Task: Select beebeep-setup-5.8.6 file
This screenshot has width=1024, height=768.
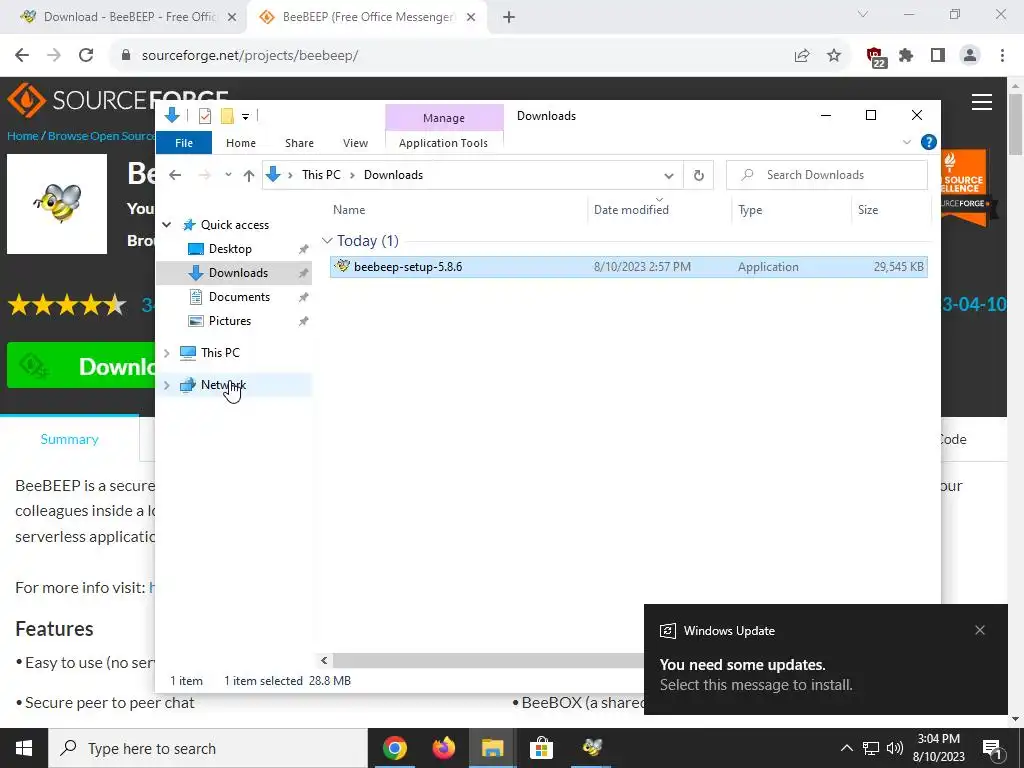Action: 628,266
